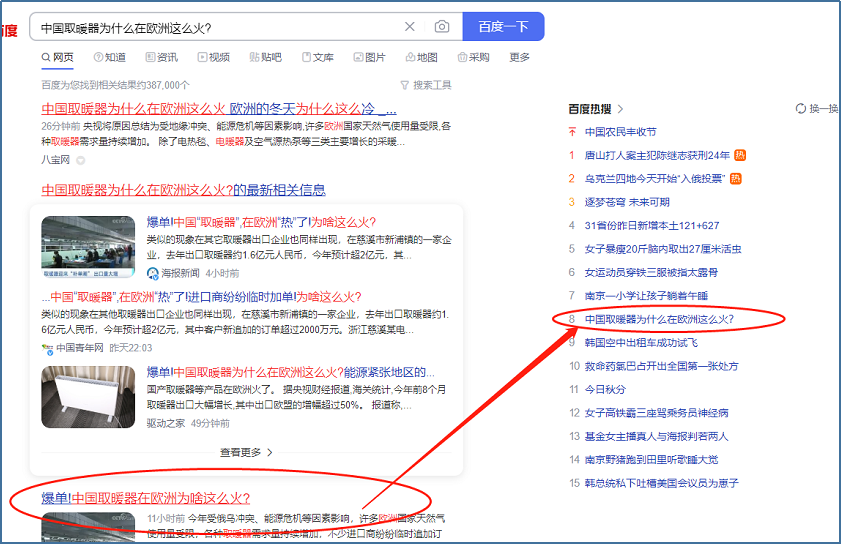Click the pinned top arrow before 中国农民丰收节
The height and width of the screenshot is (544, 841).
[x=571, y=132]
